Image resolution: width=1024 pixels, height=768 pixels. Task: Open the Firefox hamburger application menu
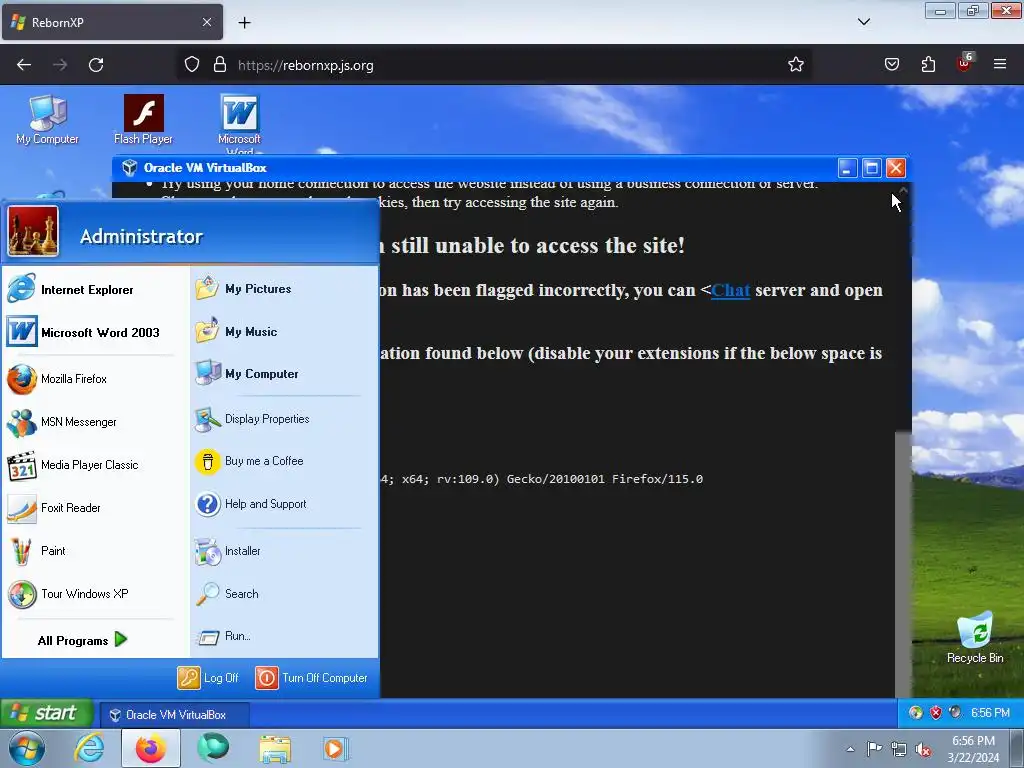point(1000,65)
